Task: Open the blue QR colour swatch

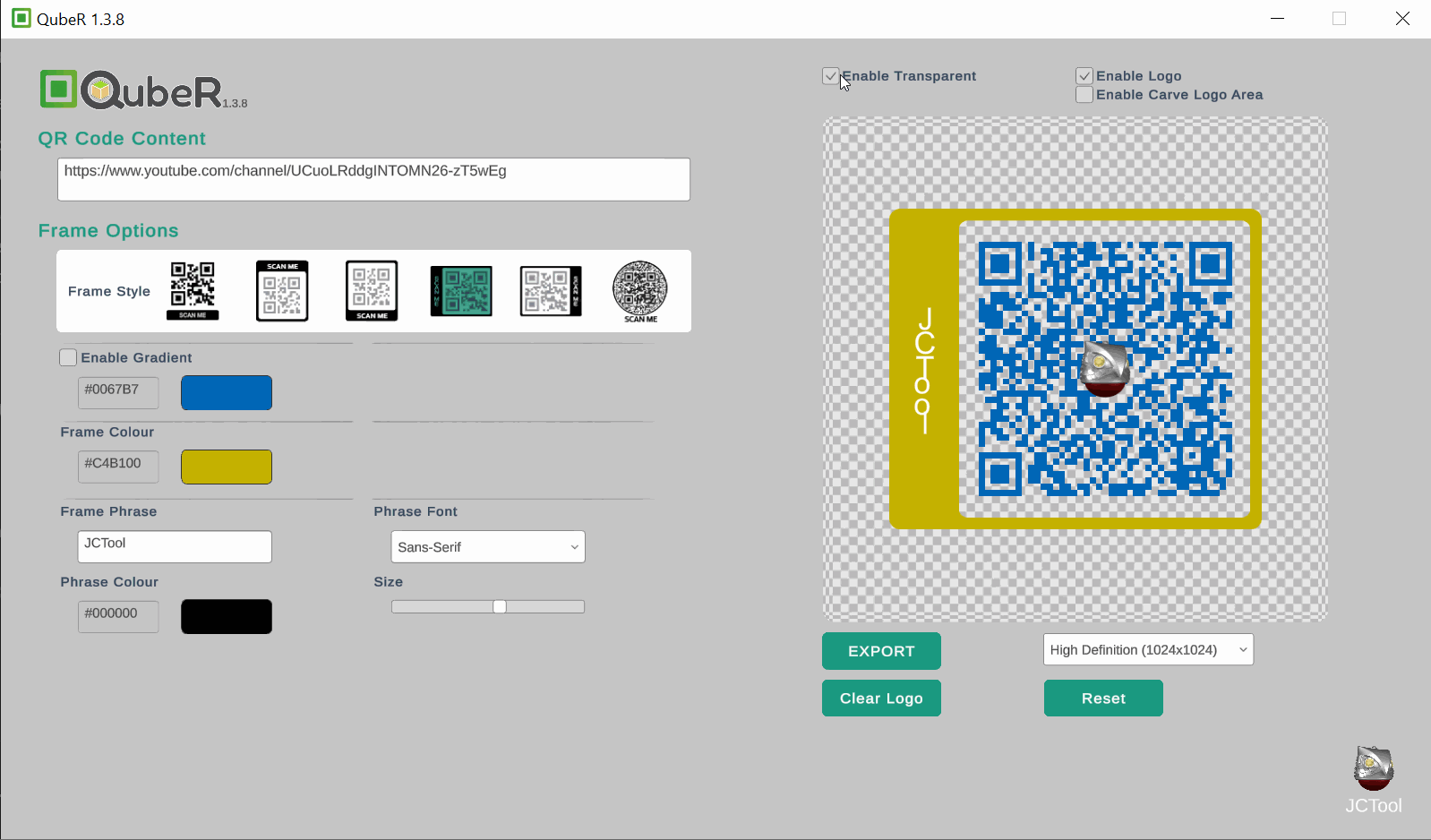Action: (227, 392)
